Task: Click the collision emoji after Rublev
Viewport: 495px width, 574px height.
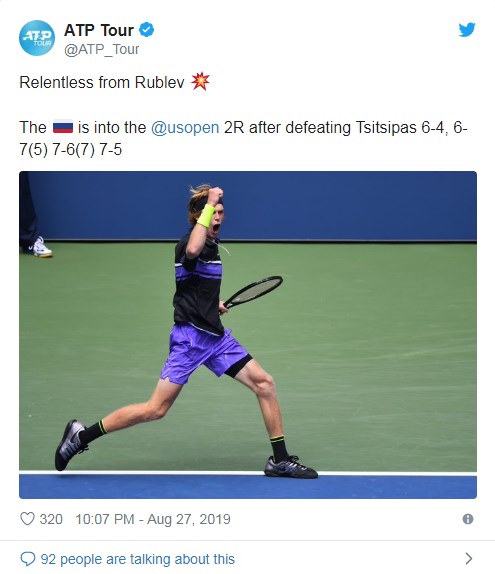Action: (200, 82)
